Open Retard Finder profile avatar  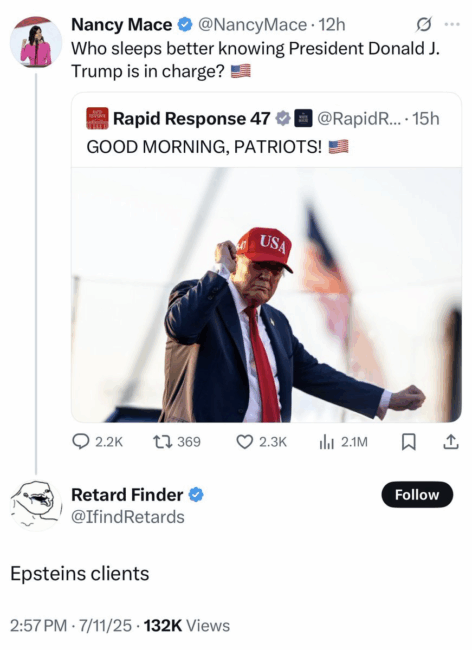pos(36,505)
